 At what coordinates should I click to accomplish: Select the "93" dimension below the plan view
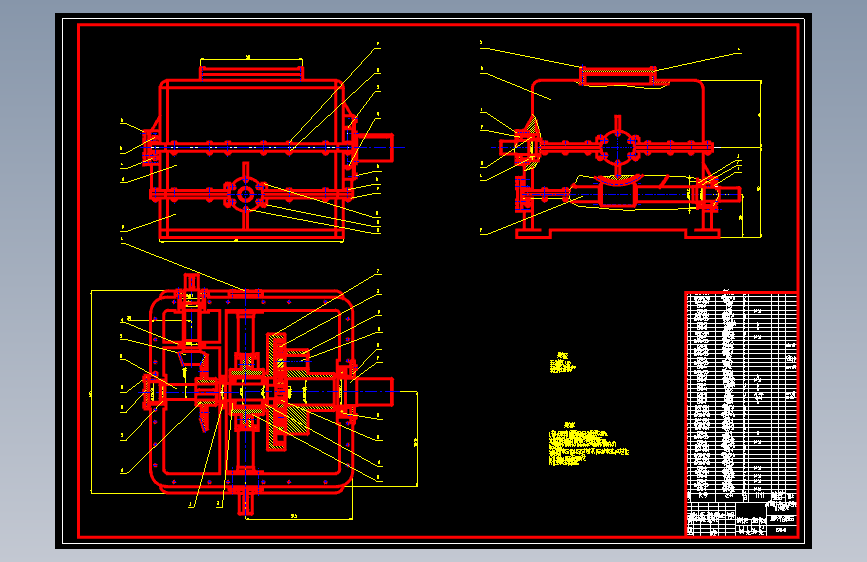pyautogui.click(x=294, y=516)
